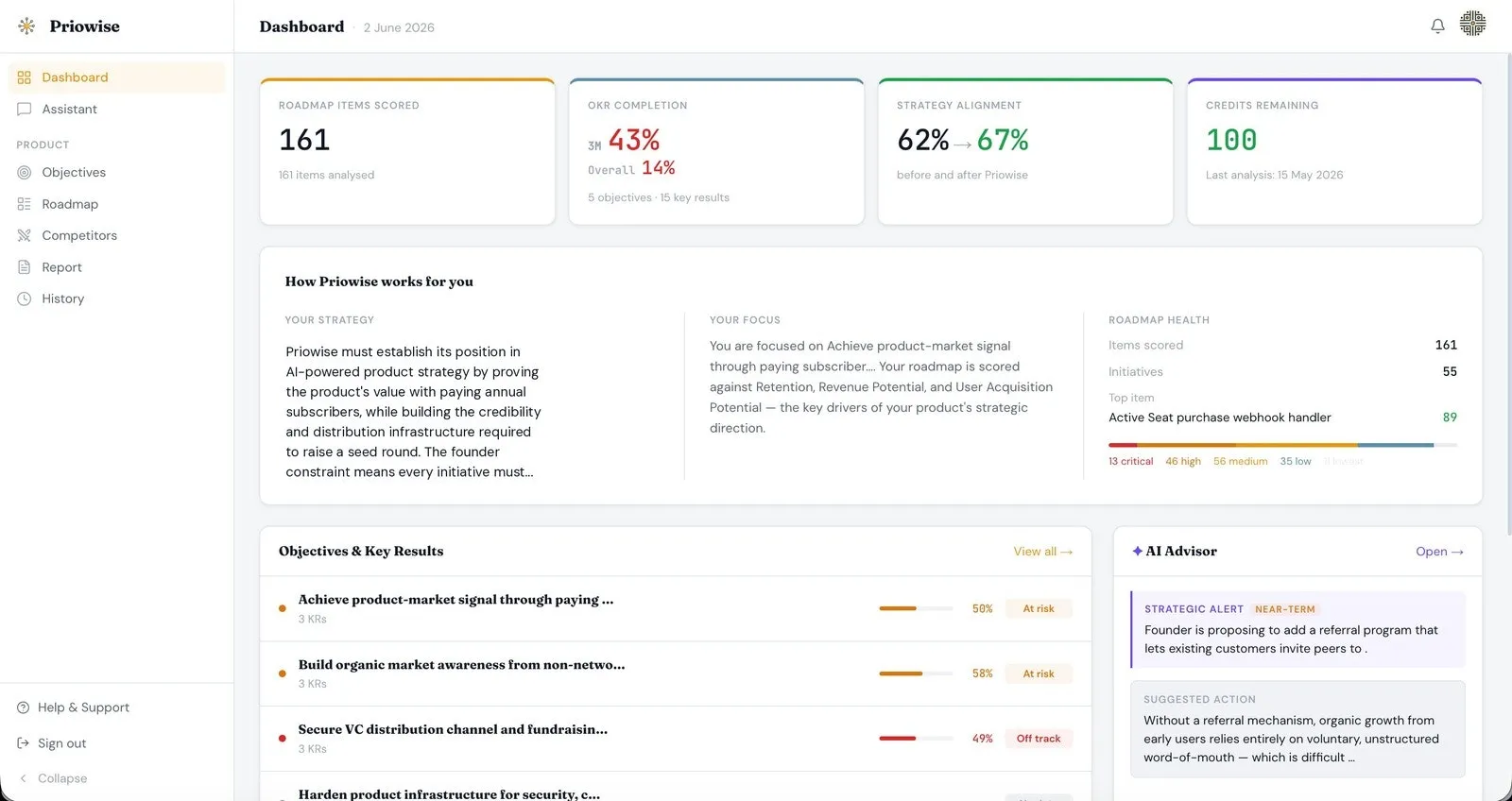The height and width of the screenshot is (801, 1512).
Task: Click the Help & Support question icon
Action: click(x=24, y=707)
